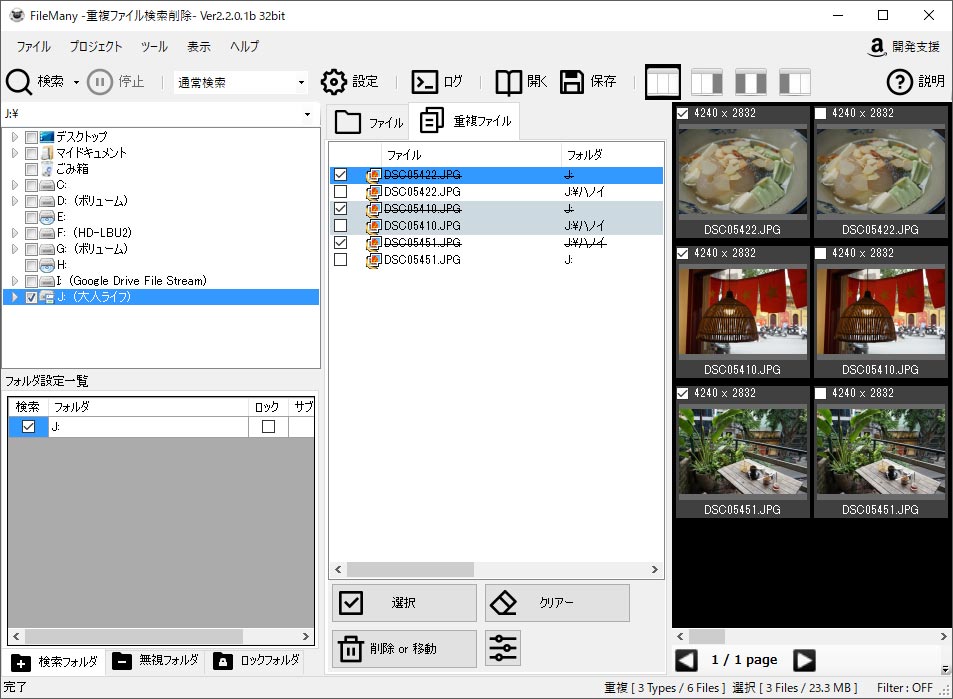953x699 pixels.
Task: Expand the F: (HD-LBU2) drive node
Action: [x=15, y=233]
